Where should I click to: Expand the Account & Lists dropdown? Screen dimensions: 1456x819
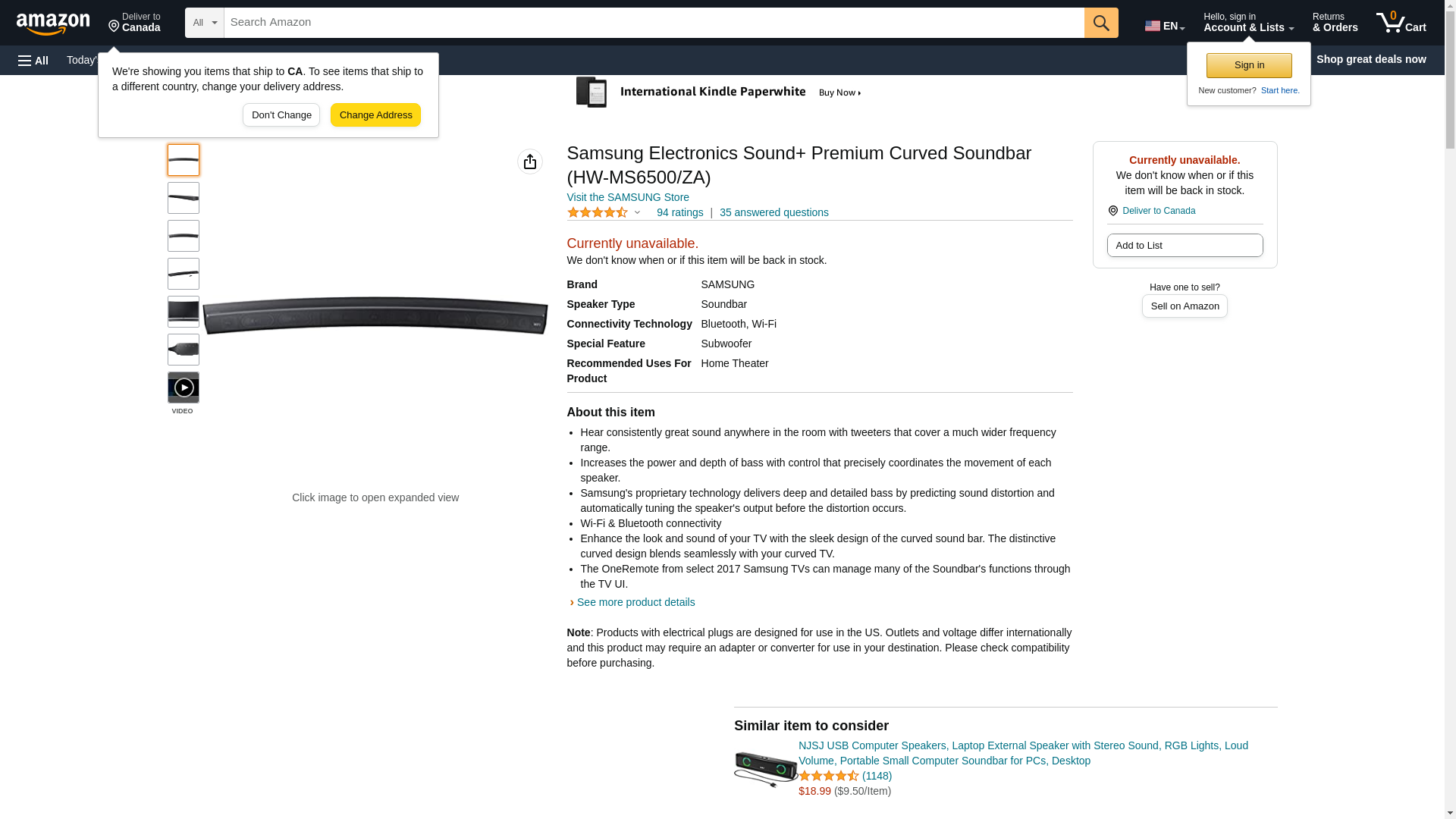point(1248,23)
